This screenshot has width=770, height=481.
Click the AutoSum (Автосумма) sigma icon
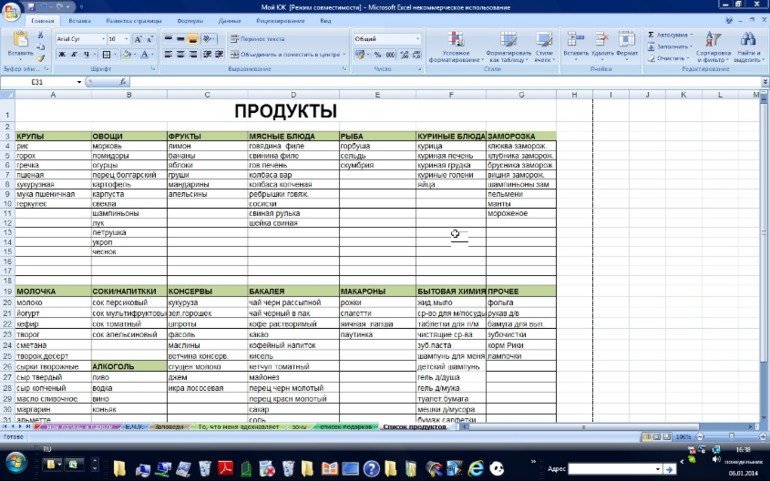pos(651,35)
